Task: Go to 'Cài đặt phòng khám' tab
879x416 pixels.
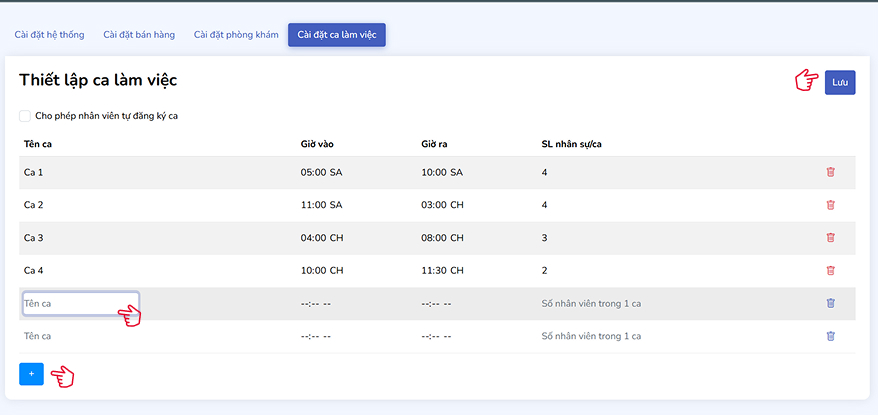Action: point(236,35)
